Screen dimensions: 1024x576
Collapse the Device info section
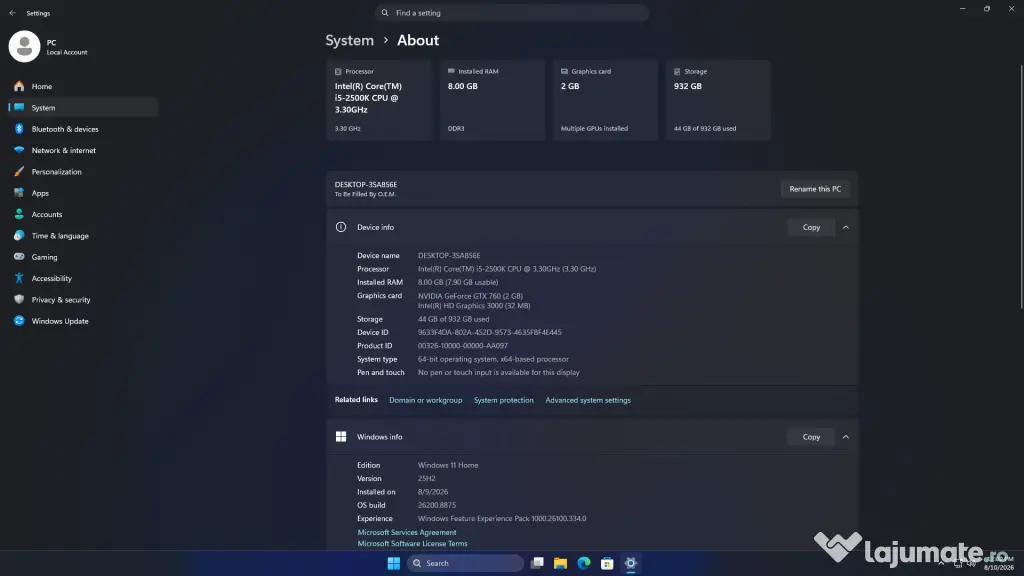tap(846, 227)
